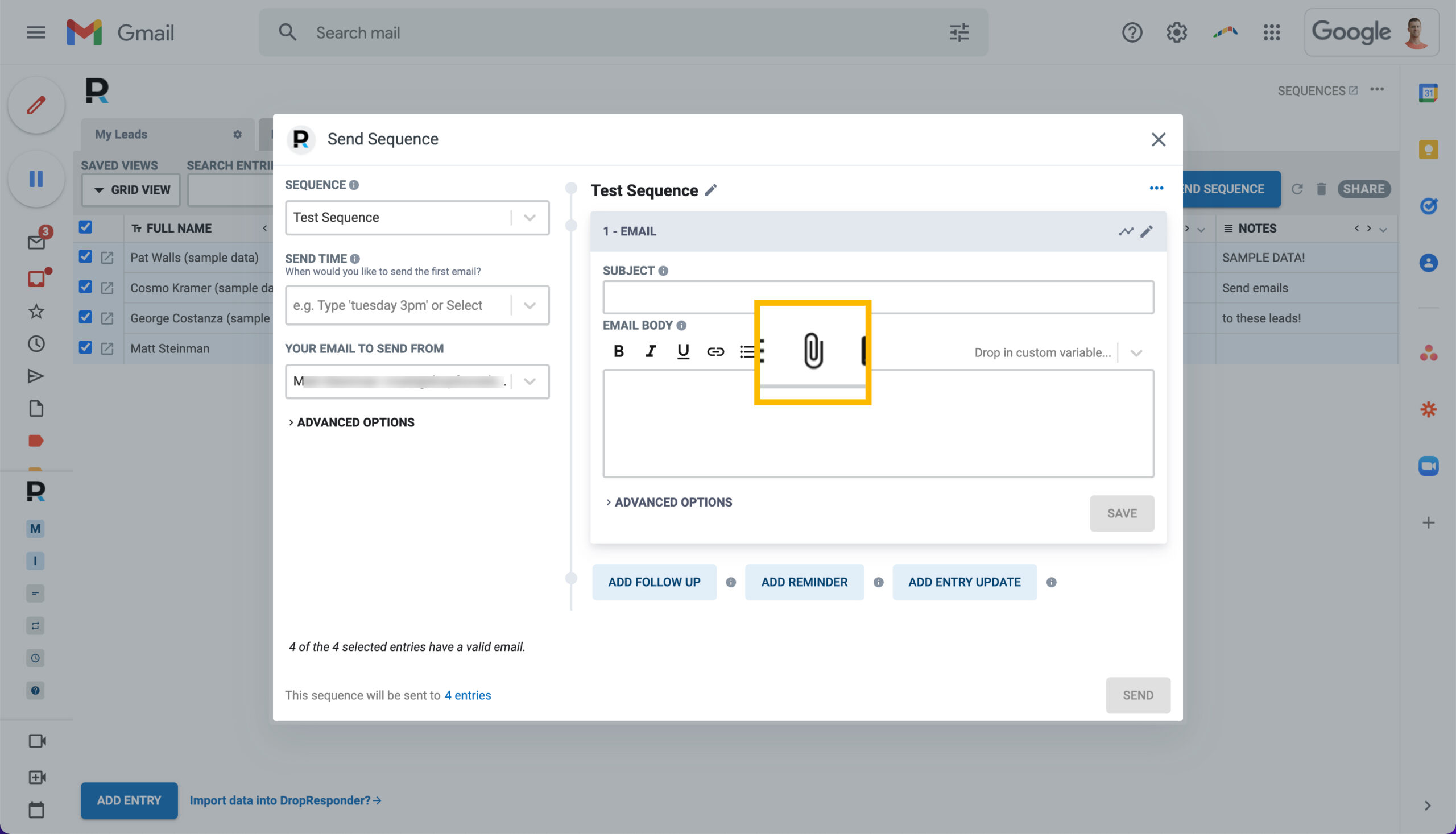Open SEQUENCES link at top right
This screenshot has height=834, width=1456.
pos(1317,91)
